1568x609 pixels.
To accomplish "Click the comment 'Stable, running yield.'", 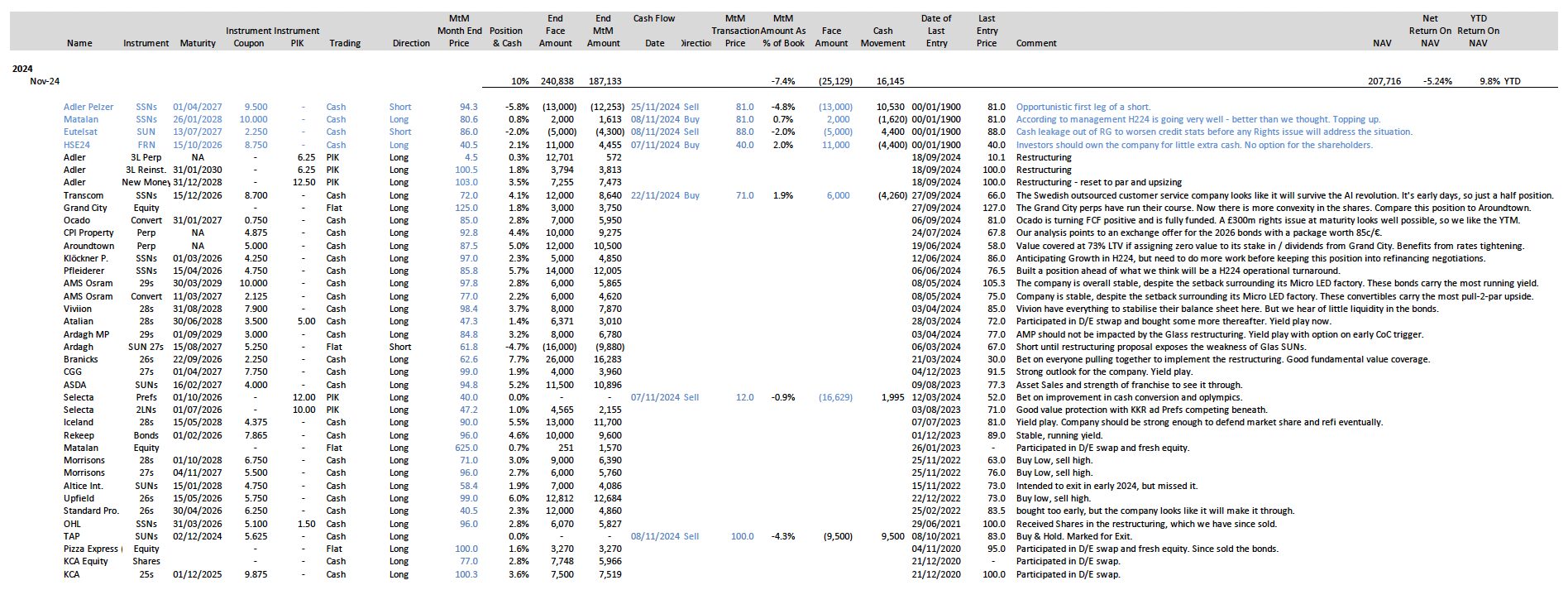I will (1059, 435).
